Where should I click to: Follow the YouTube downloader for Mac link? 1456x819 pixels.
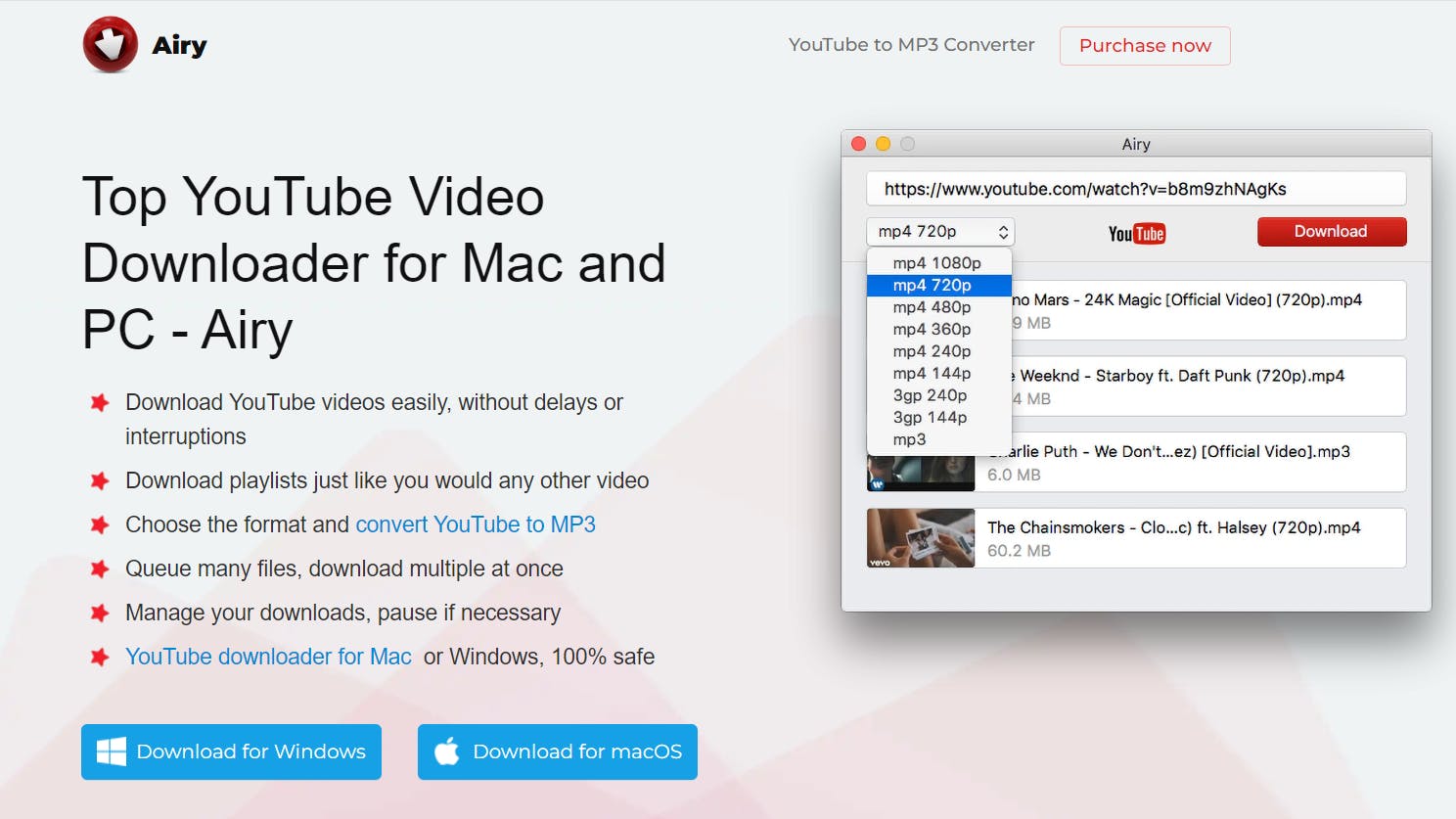pos(268,657)
